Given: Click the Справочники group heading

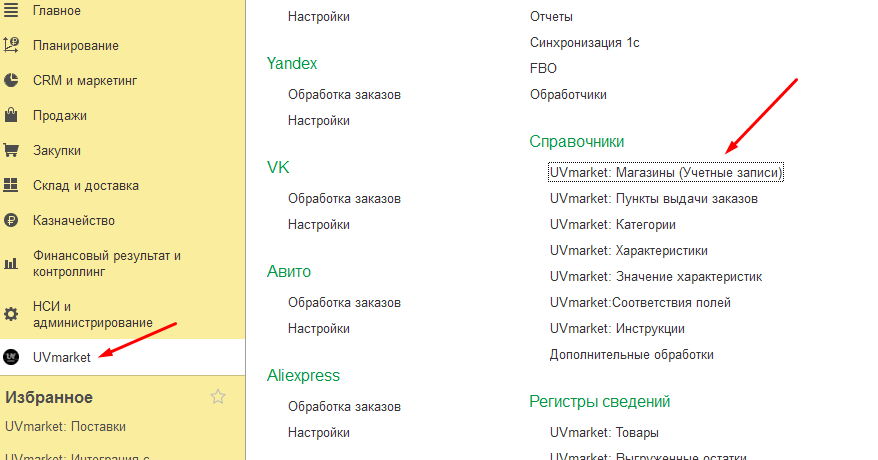Looking at the screenshot, I should [x=577, y=142].
